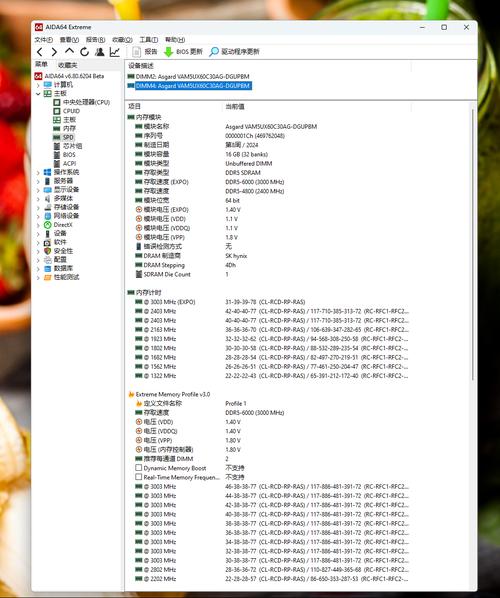Click the 数据库 database icon

point(48,268)
